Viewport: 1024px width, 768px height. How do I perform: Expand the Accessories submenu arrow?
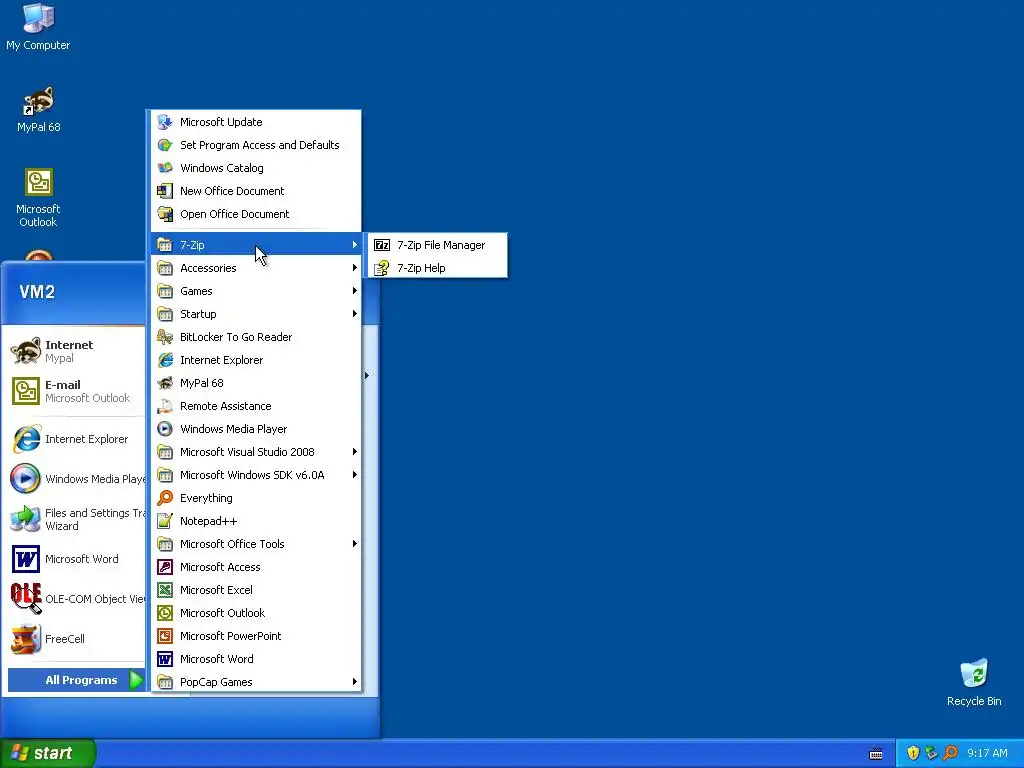pos(355,268)
